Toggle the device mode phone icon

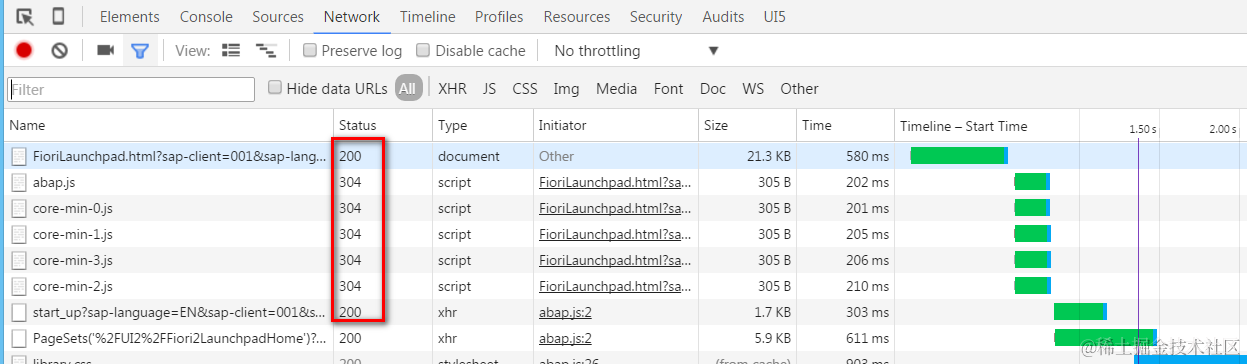(58, 16)
